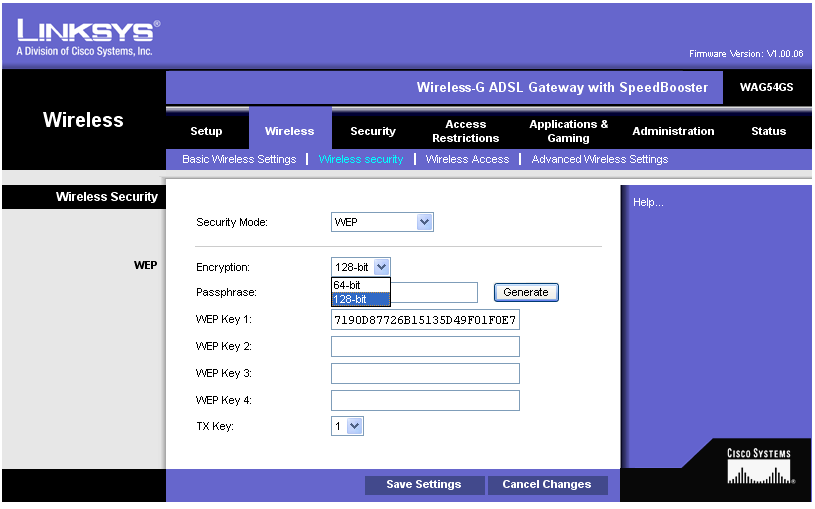The image size is (815, 509).
Task: Click the Generate button
Action: click(x=526, y=292)
